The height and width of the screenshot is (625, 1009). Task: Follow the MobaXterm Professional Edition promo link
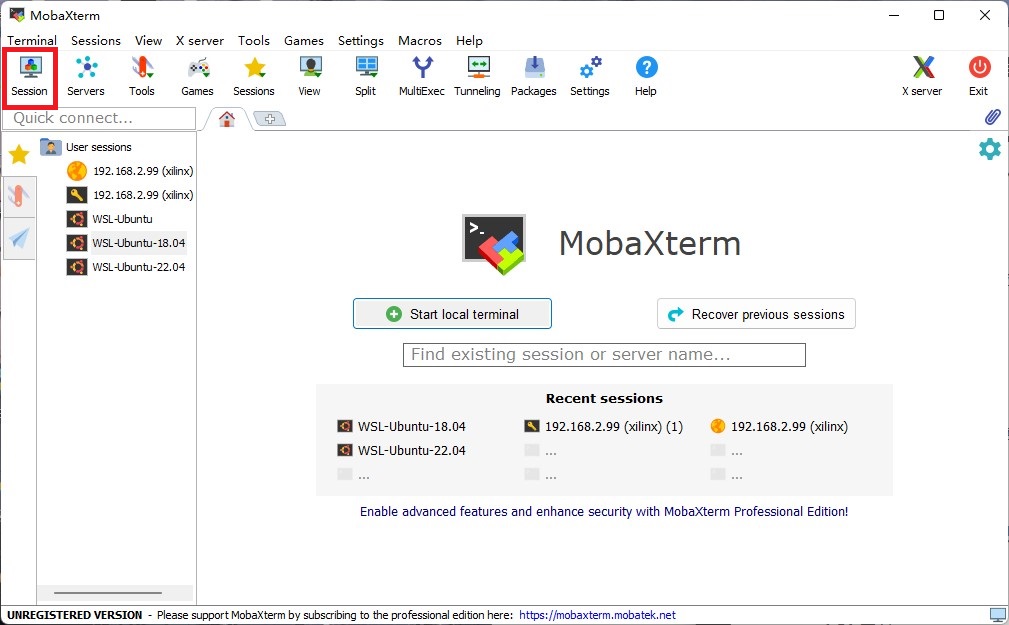[604, 511]
